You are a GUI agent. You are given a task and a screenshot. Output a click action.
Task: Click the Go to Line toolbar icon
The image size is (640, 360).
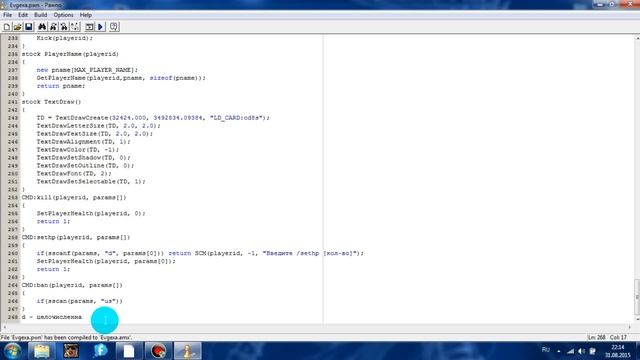pos(75,27)
